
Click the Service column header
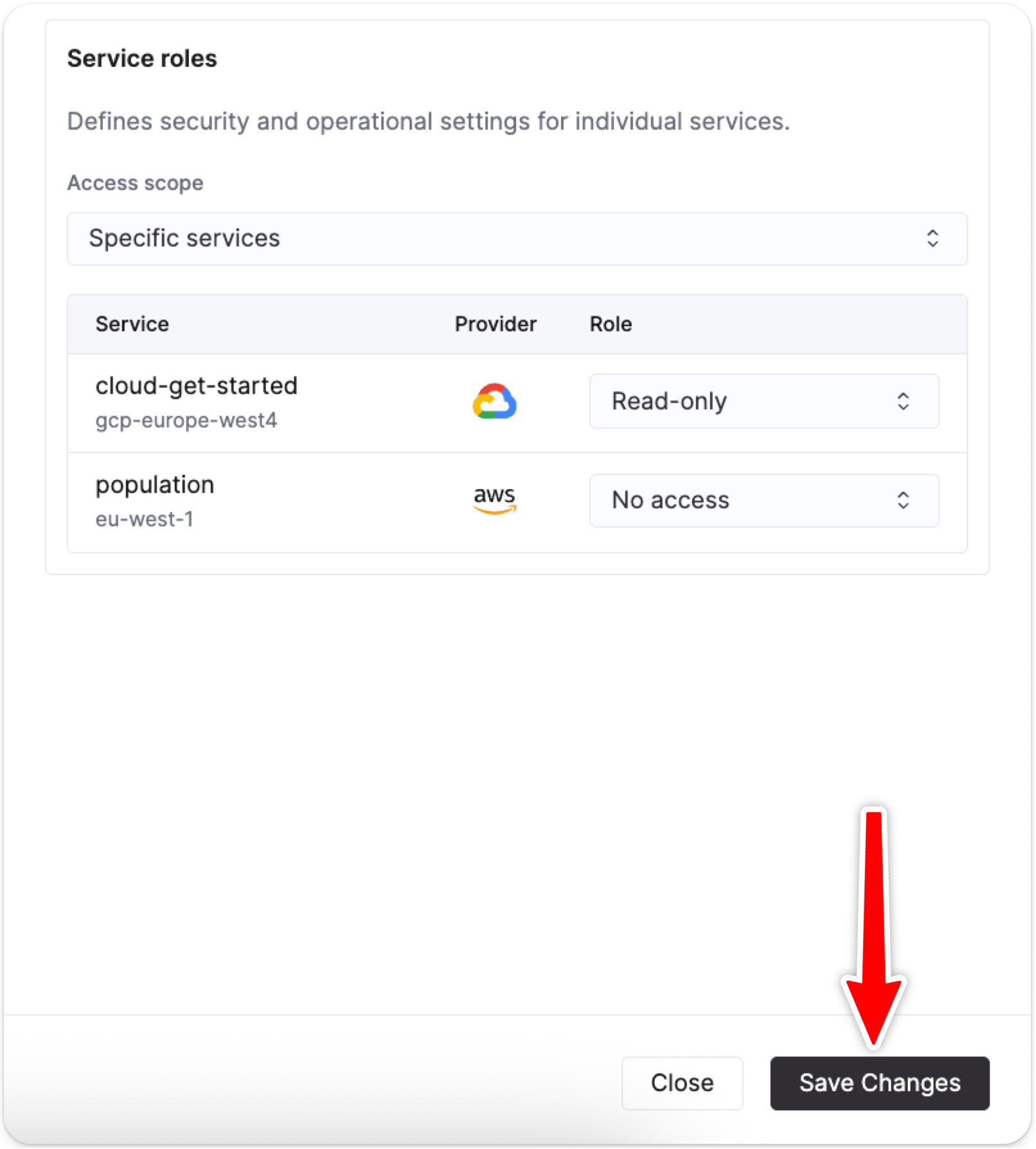click(132, 324)
